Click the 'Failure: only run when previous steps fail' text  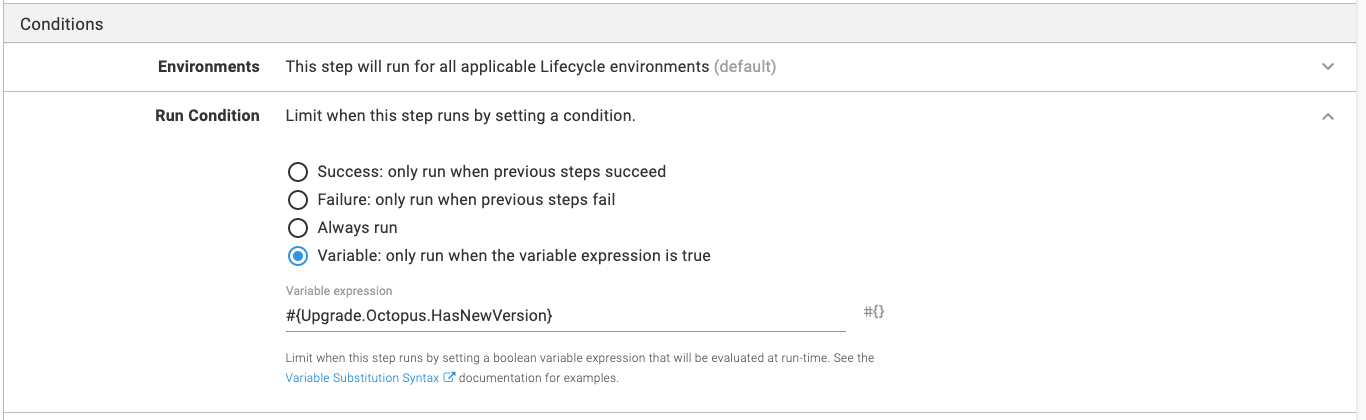[x=466, y=200]
